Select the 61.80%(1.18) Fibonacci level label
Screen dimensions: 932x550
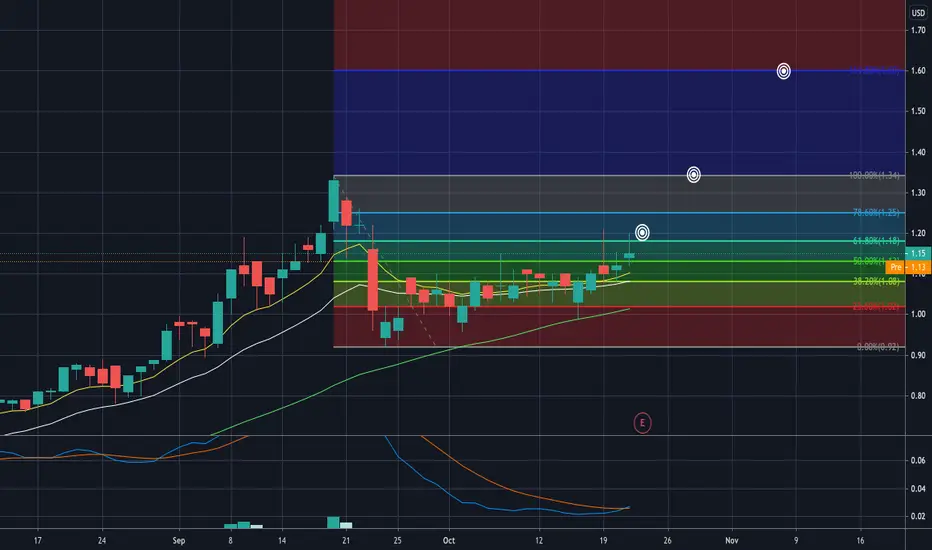pyautogui.click(x=876, y=241)
